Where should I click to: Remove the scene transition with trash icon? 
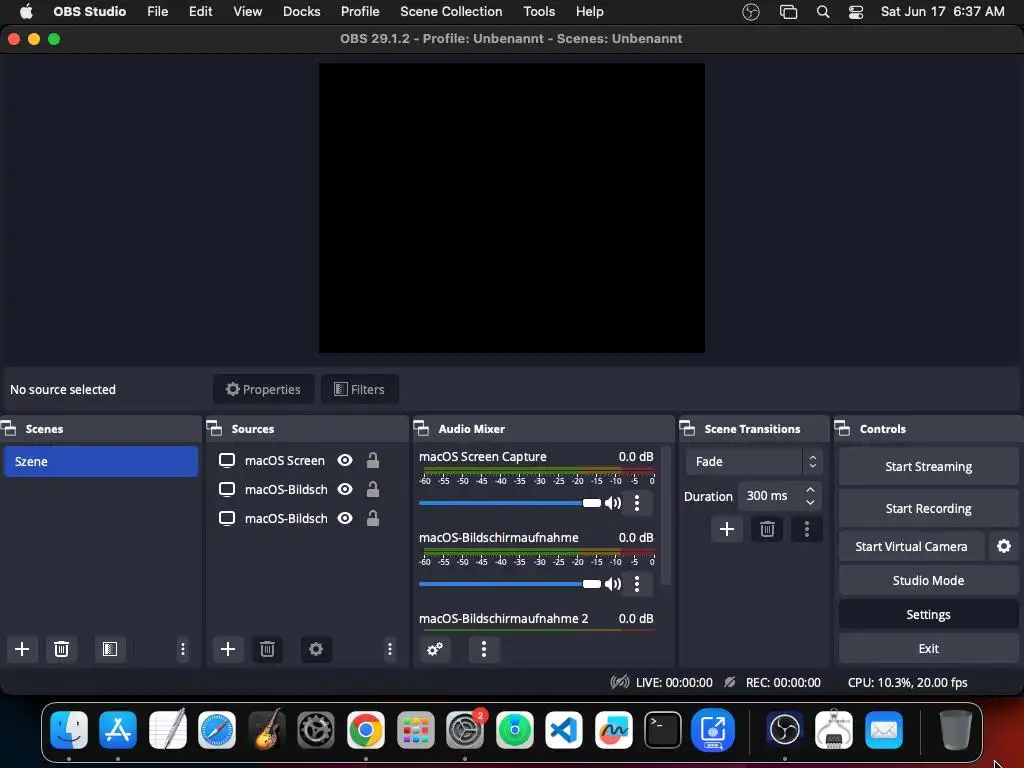767,529
